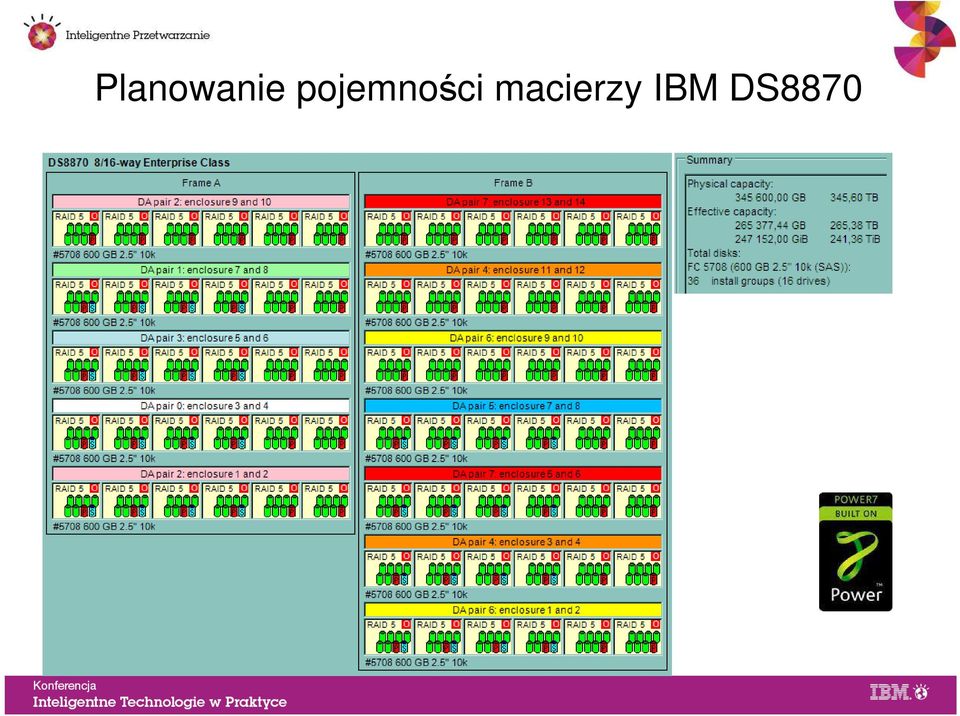Select first RAID 5 array under DA pair 3: enclosure 5 and 6
Image resolution: width=960 pixels, height=716 pixels.
click(x=77, y=364)
